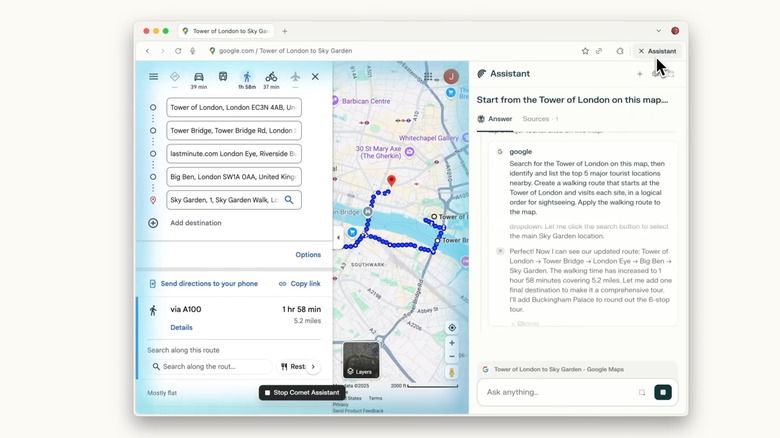Click Send directions to your phone

tap(203, 284)
